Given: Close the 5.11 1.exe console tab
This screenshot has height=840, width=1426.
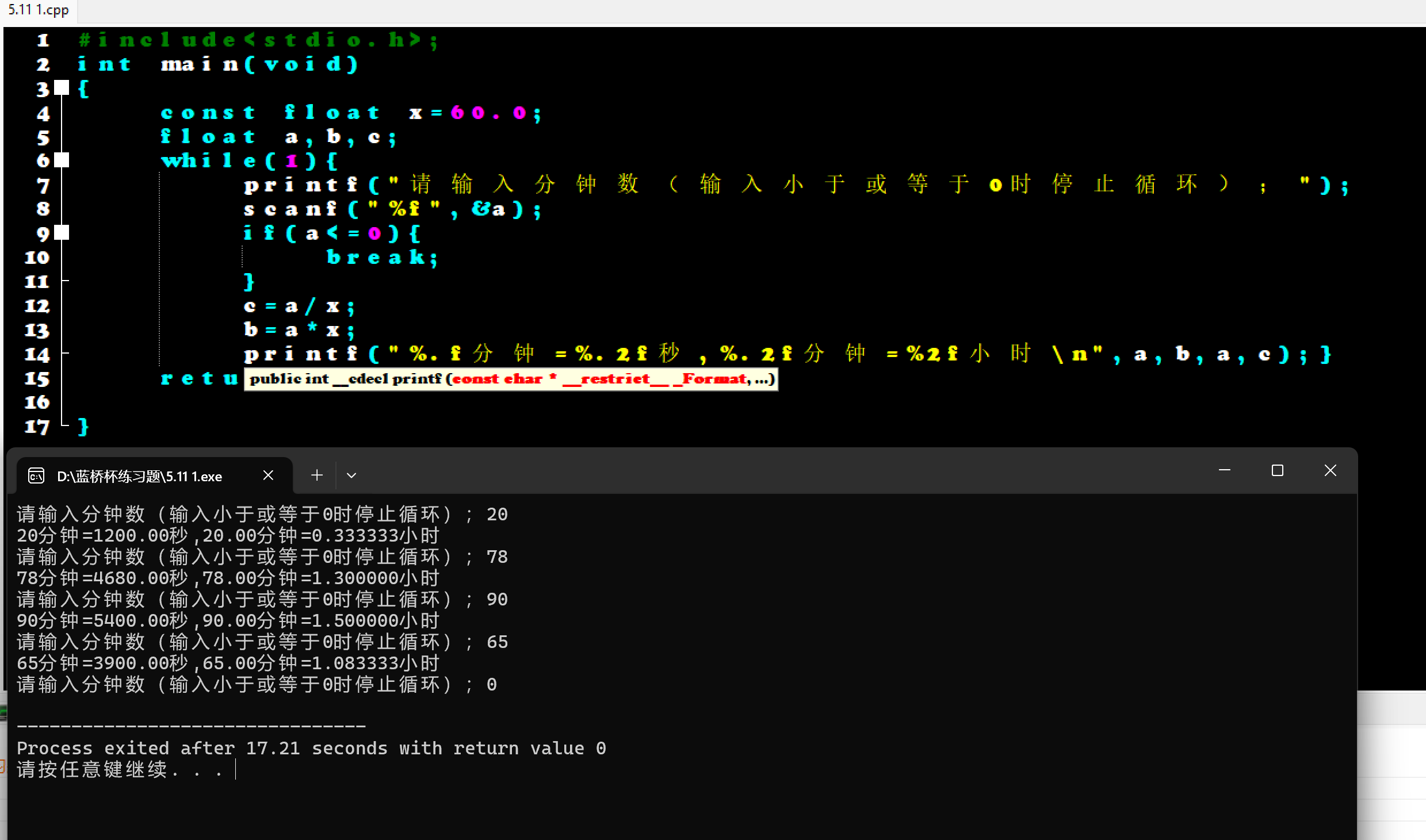Looking at the screenshot, I should pyautogui.click(x=268, y=475).
